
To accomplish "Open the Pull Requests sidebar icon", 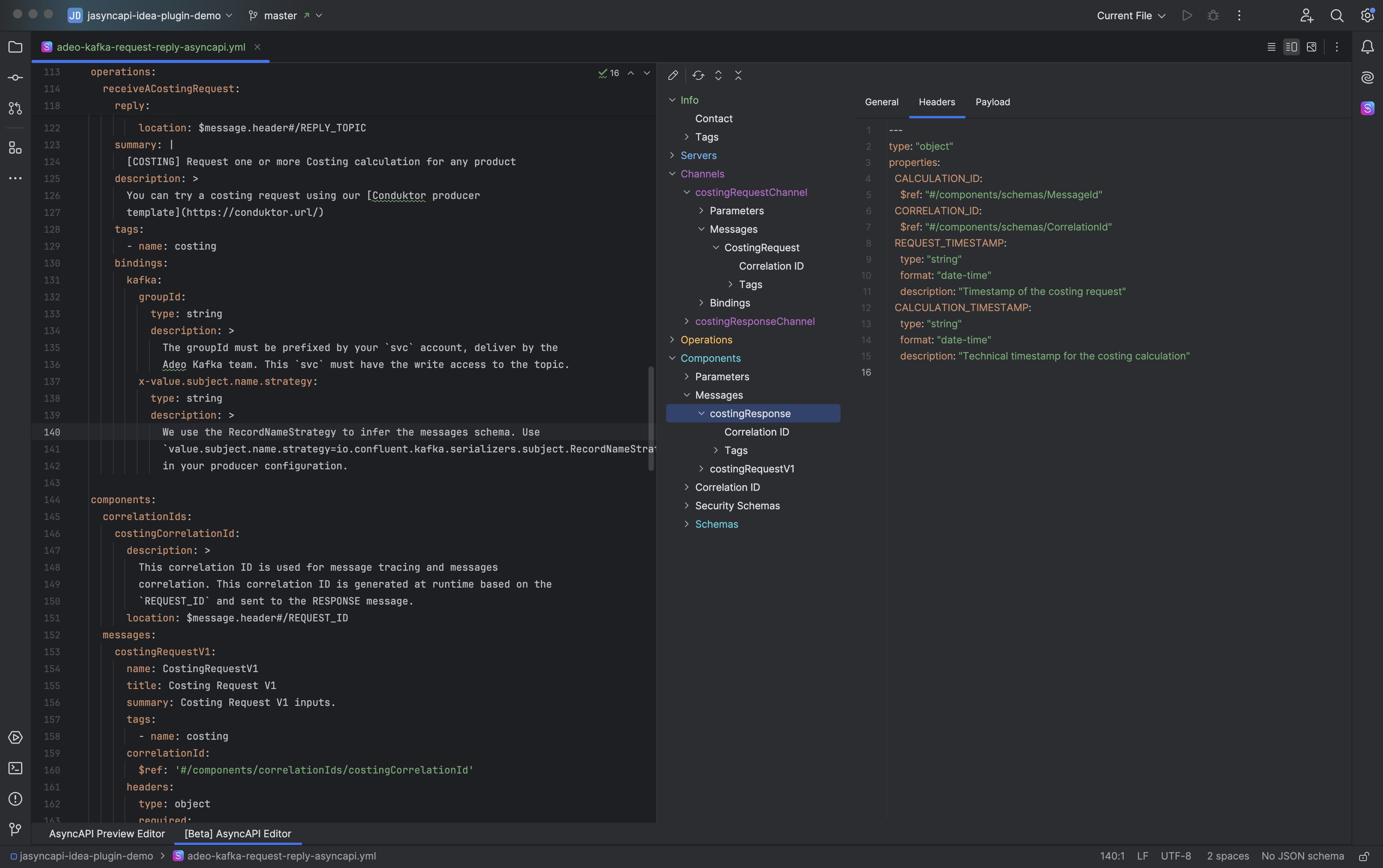I will tap(15, 108).
